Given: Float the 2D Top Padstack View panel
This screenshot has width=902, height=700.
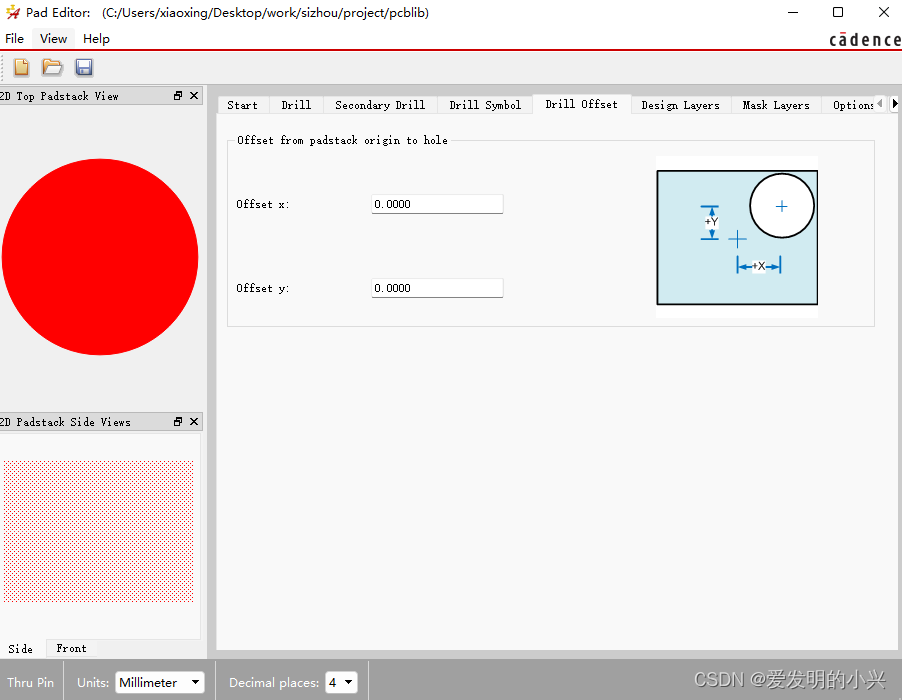Looking at the screenshot, I should 178,95.
